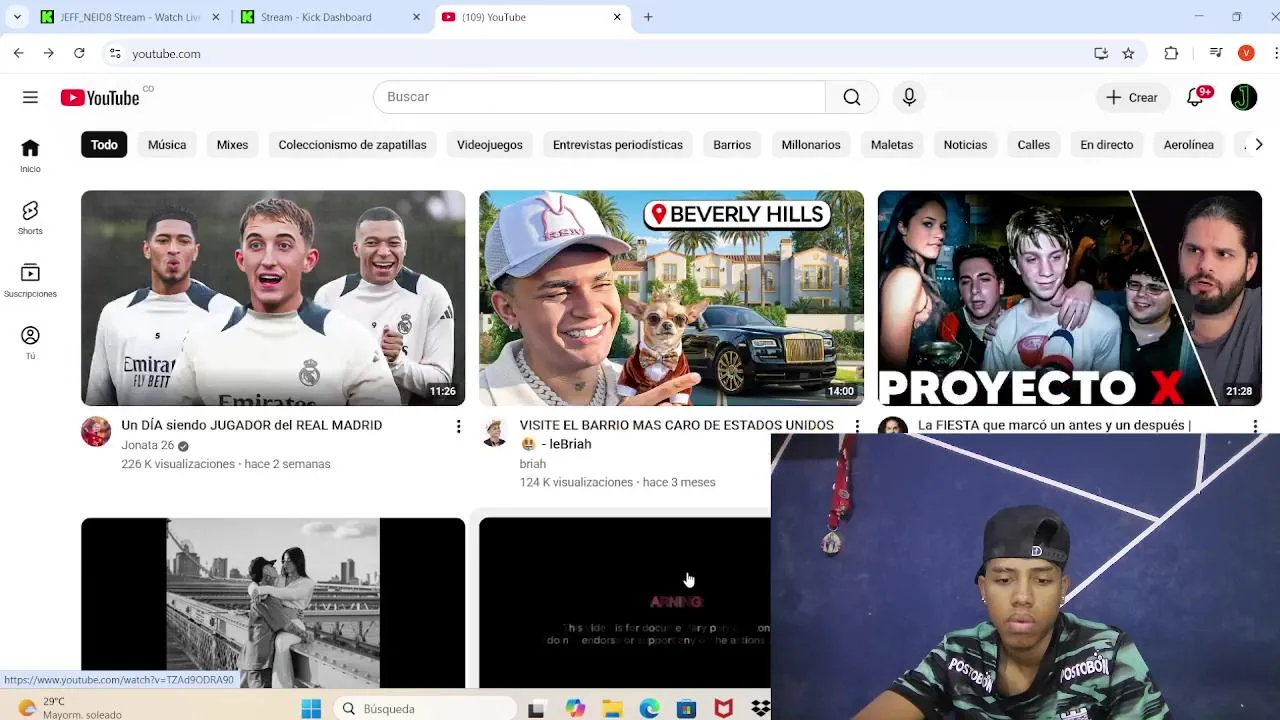This screenshot has width=1280, height=720.
Task: Click the Crear button
Action: 1132,97
